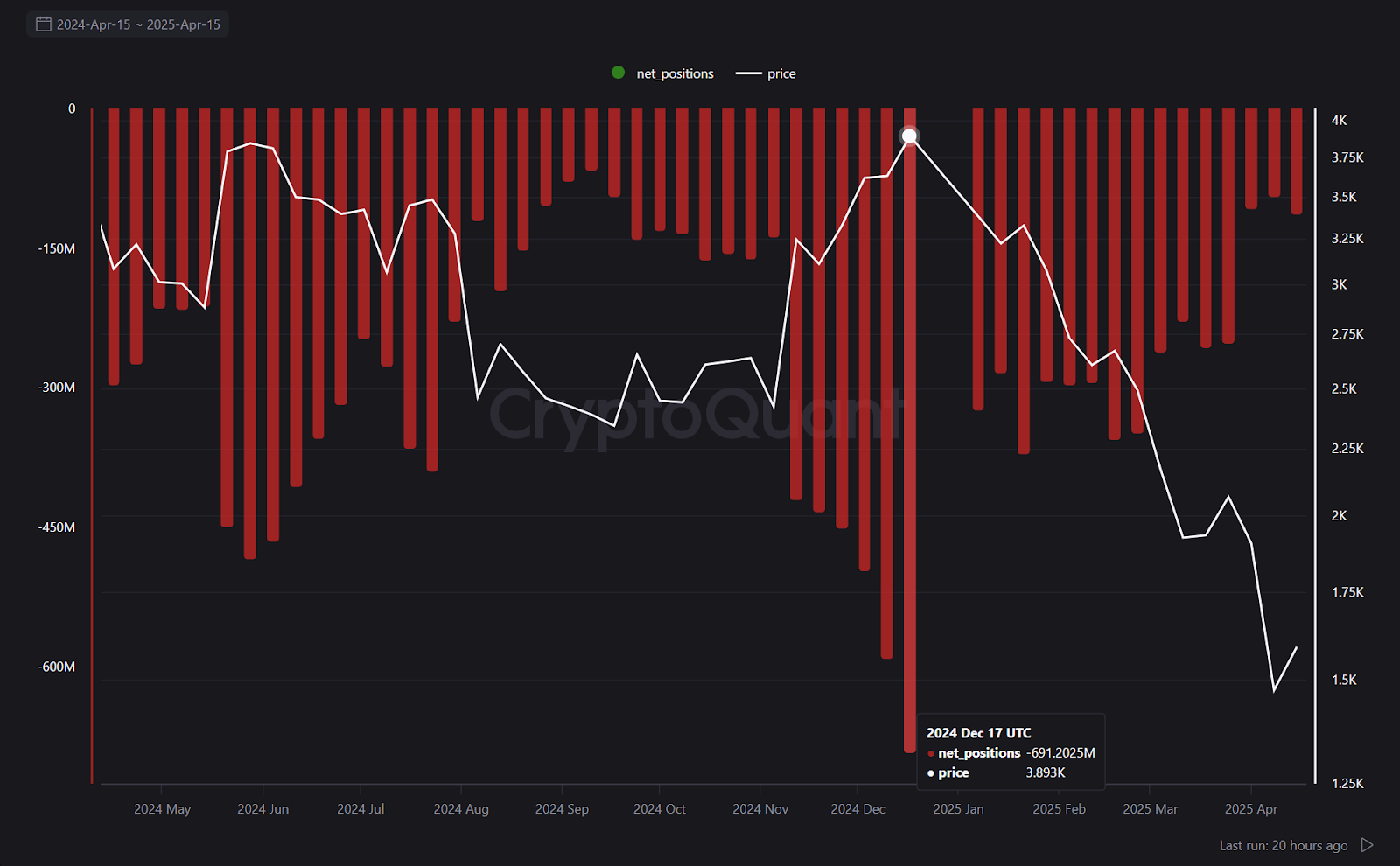
Task: Click the 3.75K right axis price value
Action: (x=1347, y=157)
